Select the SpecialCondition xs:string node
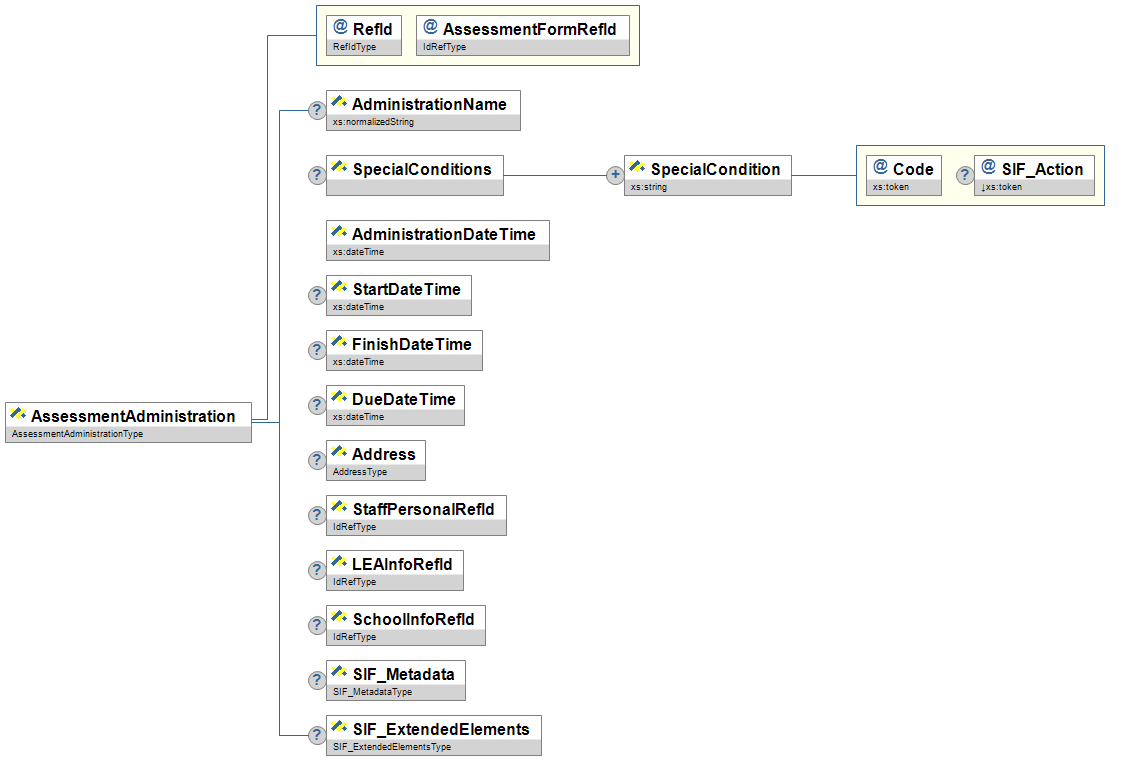 point(708,175)
